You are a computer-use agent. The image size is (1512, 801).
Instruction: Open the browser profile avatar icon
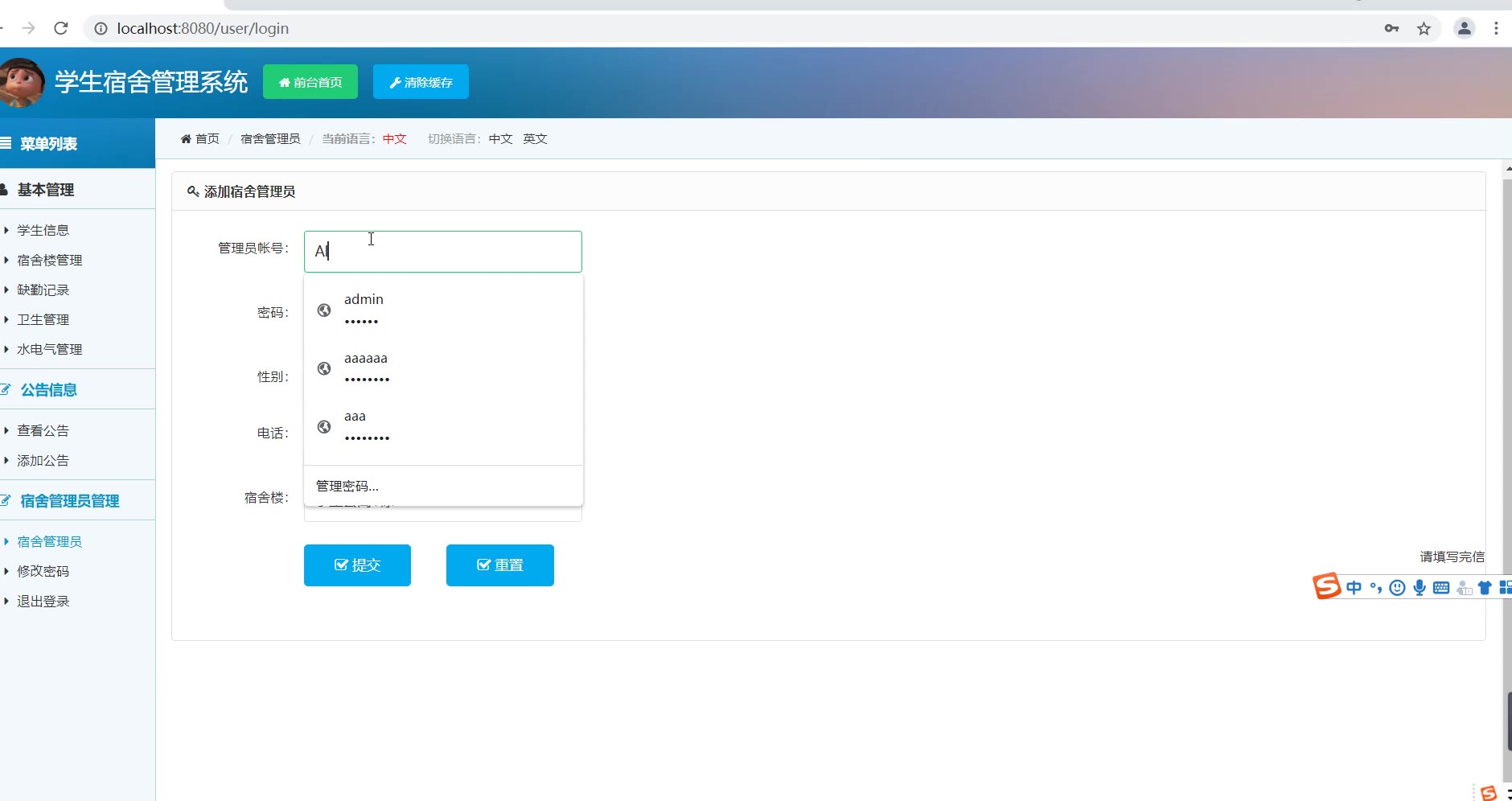pos(1465,28)
